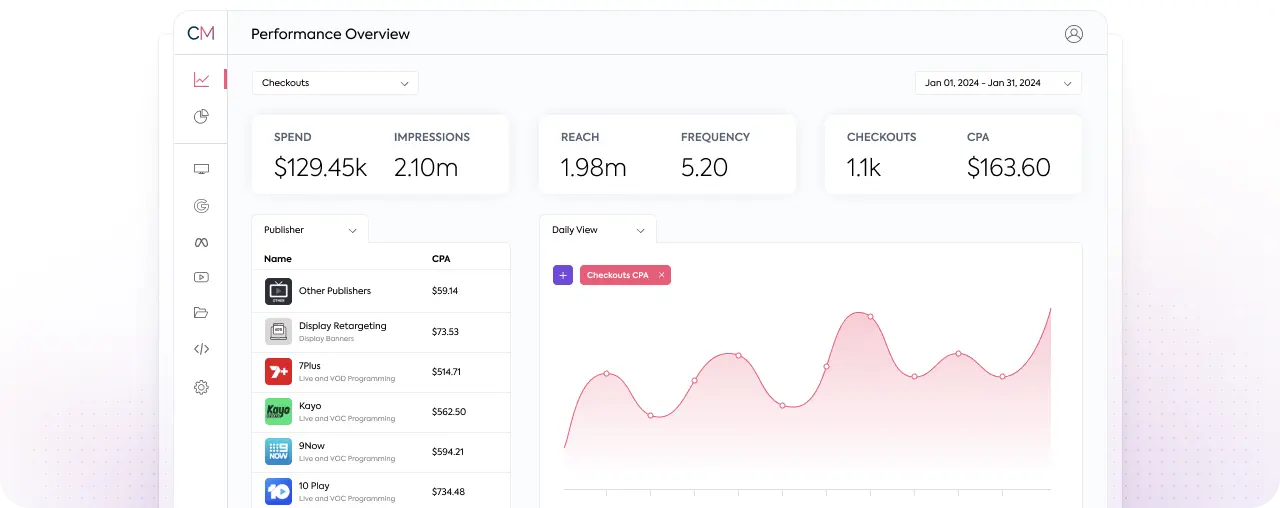Open the Google channel sidebar icon
This screenshot has height=508, width=1280.
pyautogui.click(x=201, y=206)
